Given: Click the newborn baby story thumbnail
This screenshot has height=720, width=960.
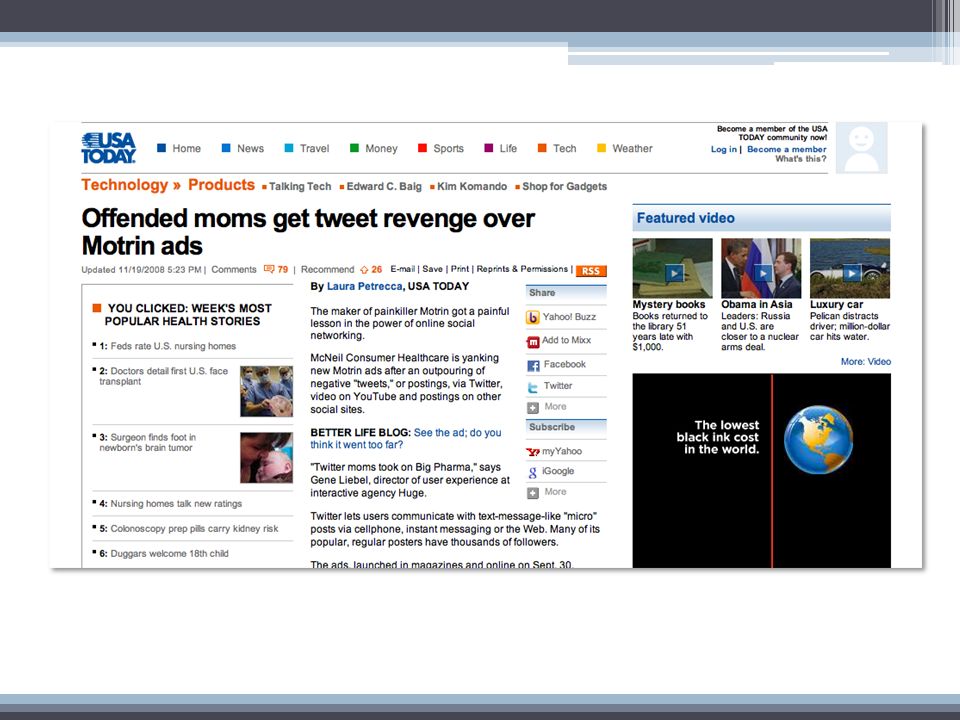Looking at the screenshot, I should (x=266, y=457).
